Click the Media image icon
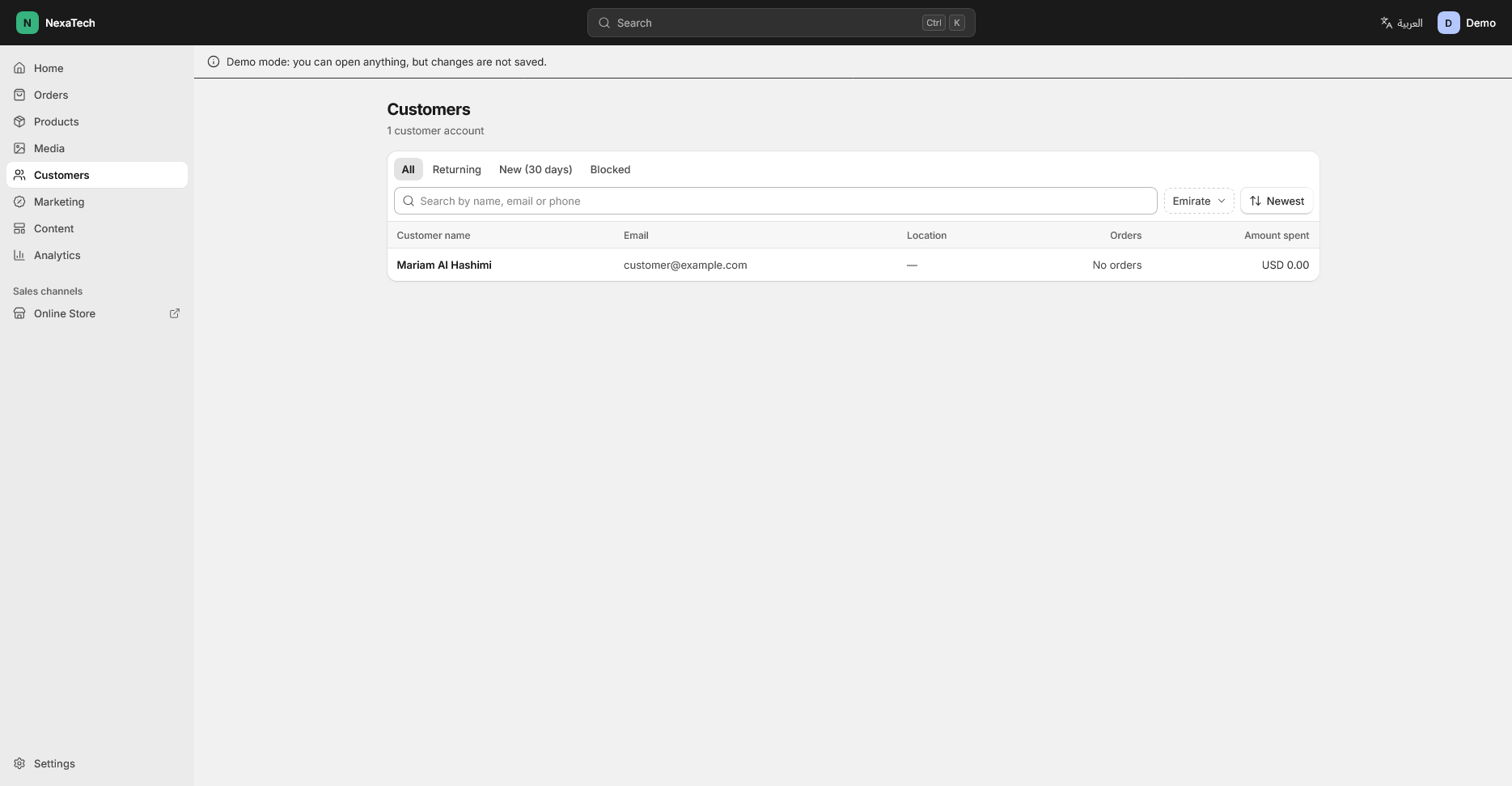Viewport: 1512px width, 786px height. (19, 148)
